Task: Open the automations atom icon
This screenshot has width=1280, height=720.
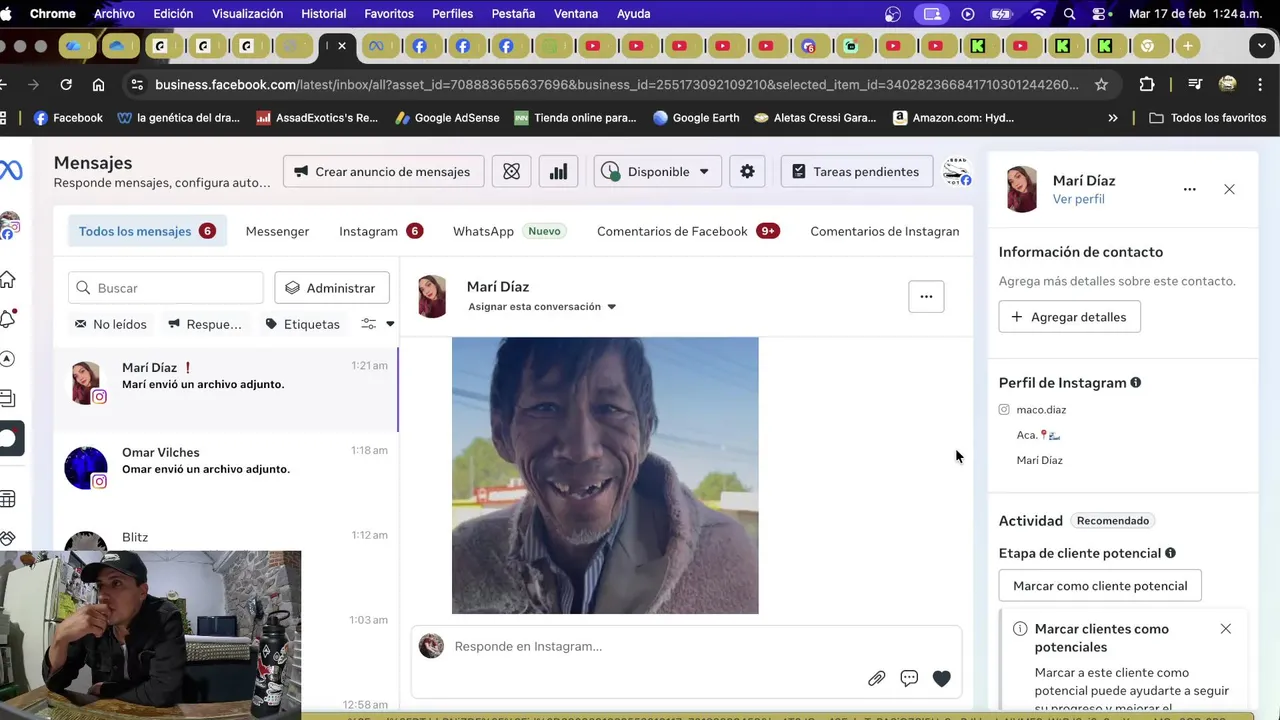Action: pos(512,171)
